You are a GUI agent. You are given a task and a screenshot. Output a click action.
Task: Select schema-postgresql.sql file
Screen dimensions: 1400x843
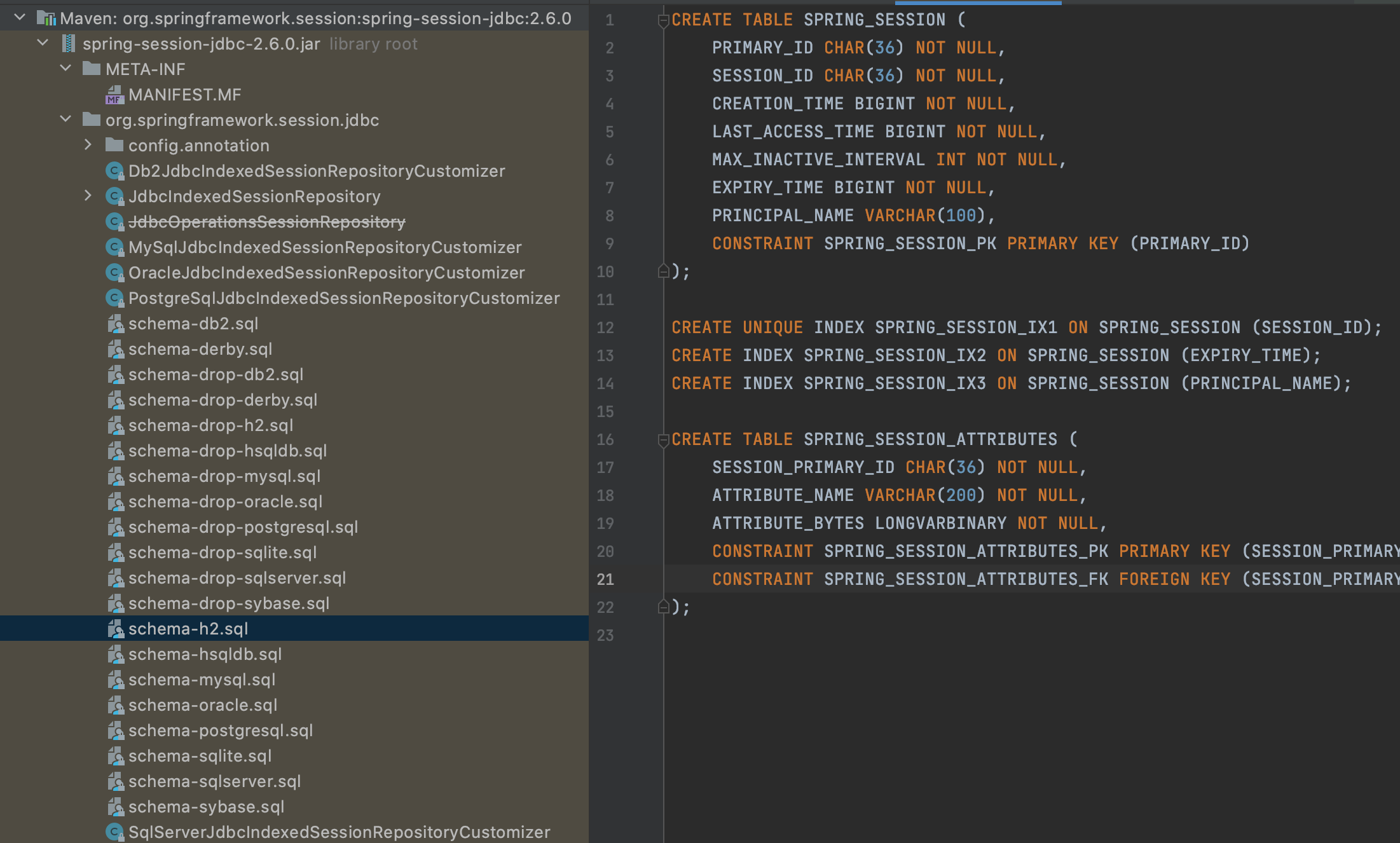point(220,730)
